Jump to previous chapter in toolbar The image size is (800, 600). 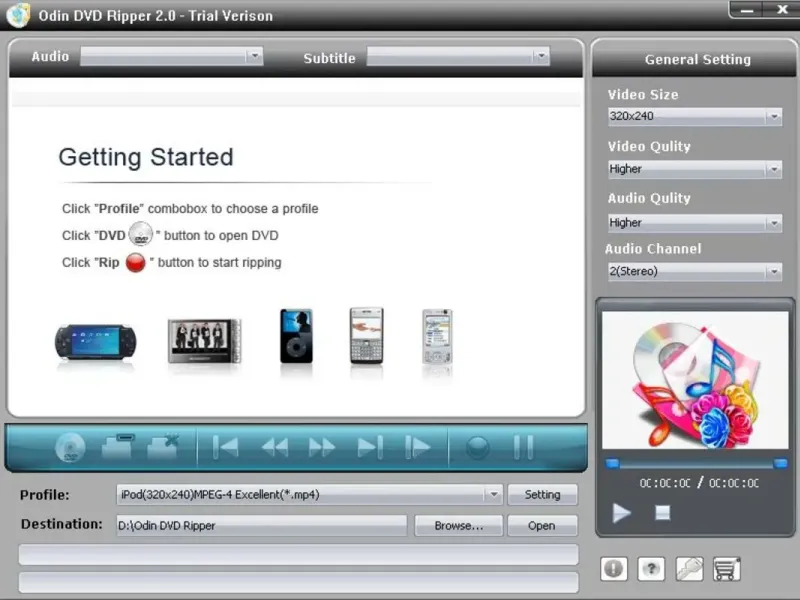point(225,447)
